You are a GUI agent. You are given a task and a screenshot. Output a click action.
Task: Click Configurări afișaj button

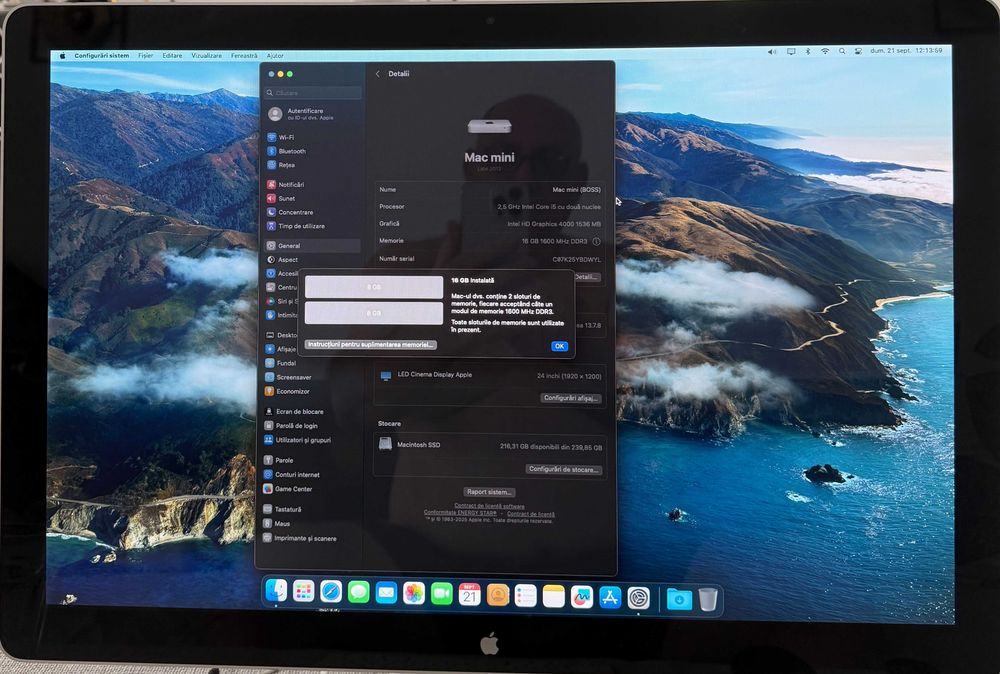571,398
